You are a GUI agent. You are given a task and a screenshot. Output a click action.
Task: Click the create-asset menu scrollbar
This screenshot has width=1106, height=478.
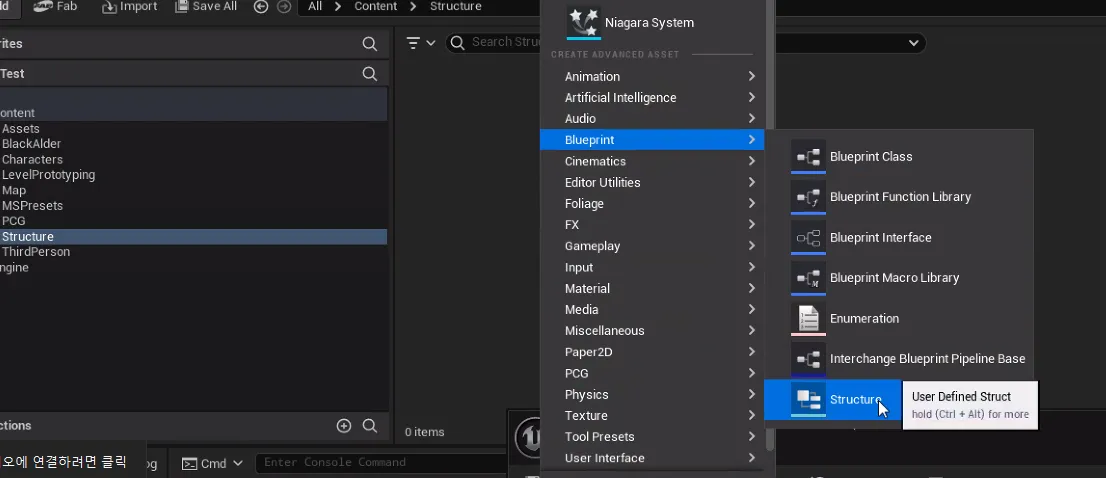tap(770, 226)
